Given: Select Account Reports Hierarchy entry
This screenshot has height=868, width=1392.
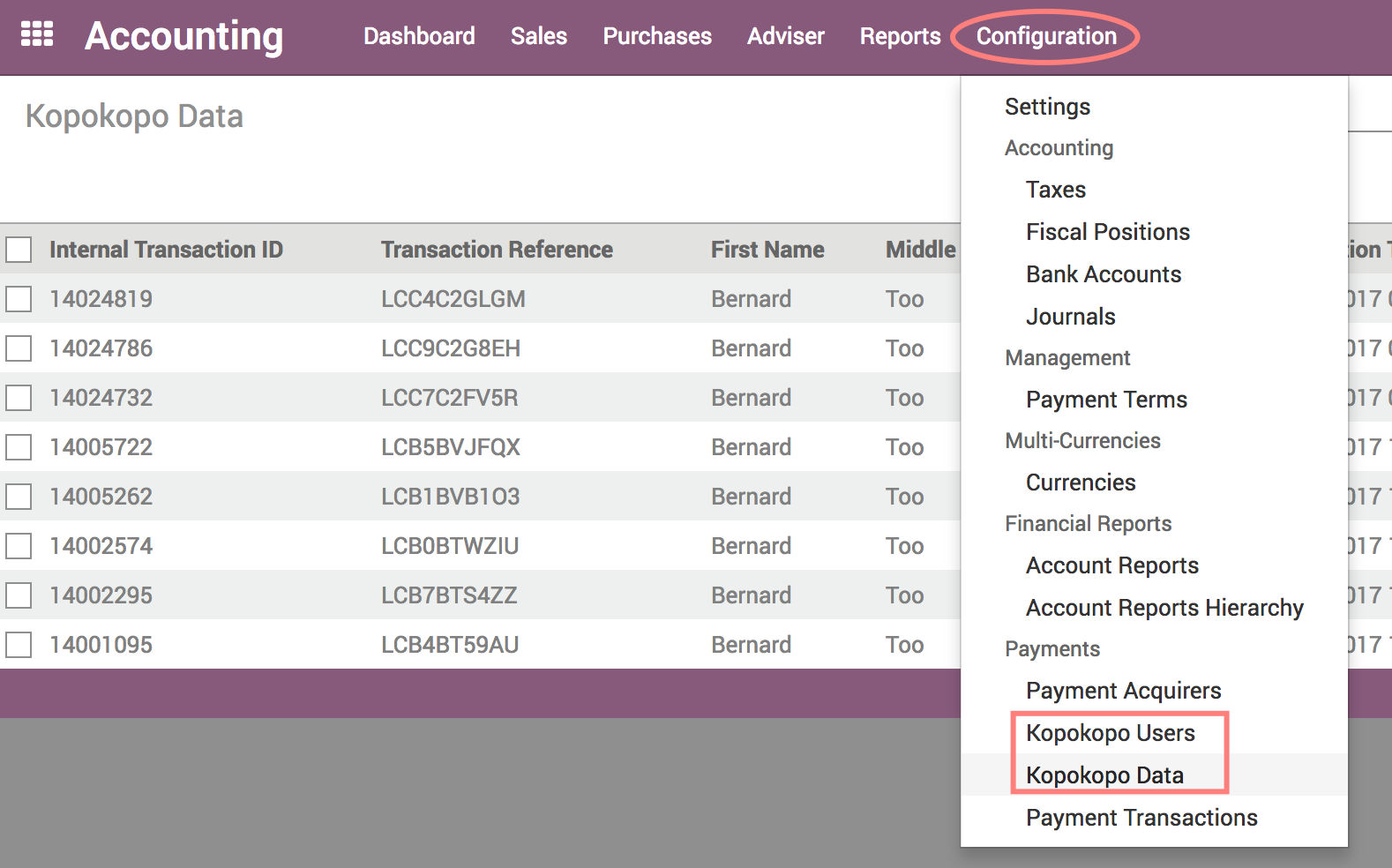Looking at the screenshot, I should pyautogui.click(x=1164, y=608).
